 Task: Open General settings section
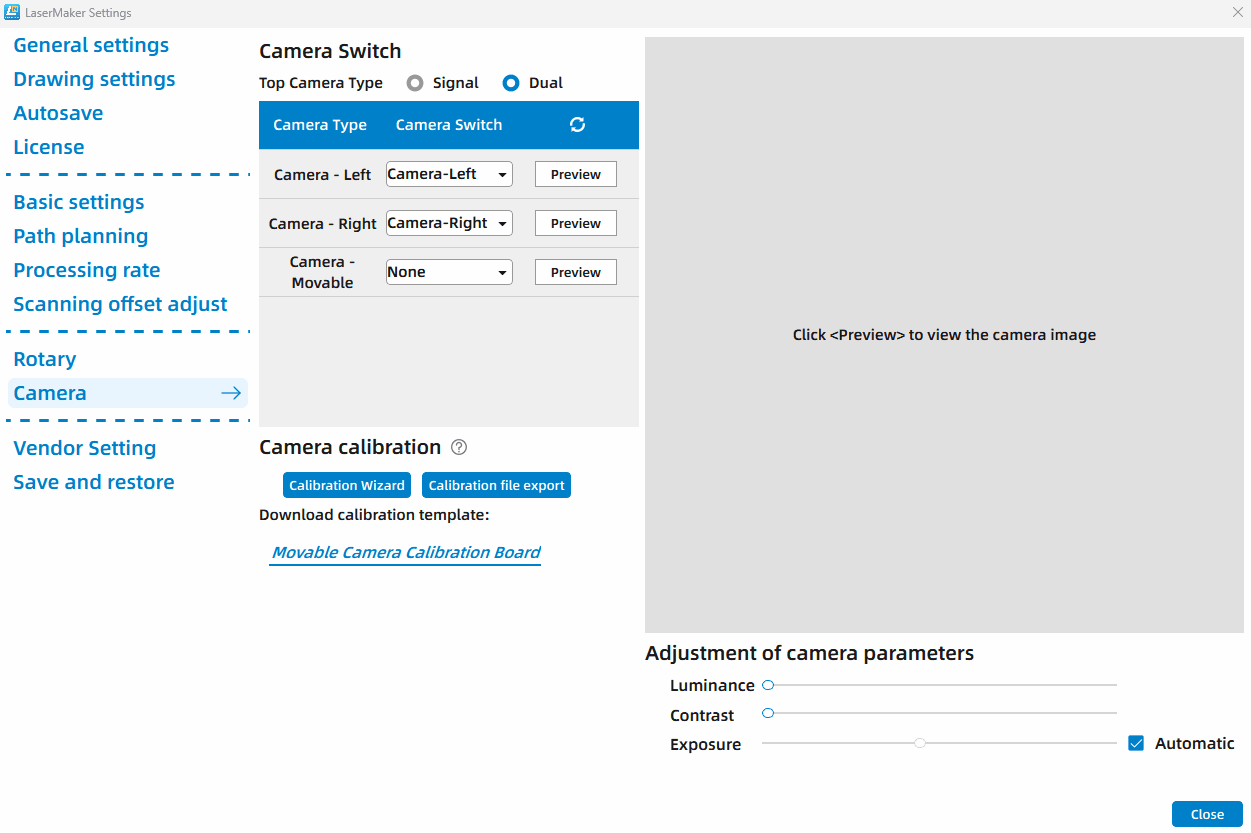click(x=91, y=45)
